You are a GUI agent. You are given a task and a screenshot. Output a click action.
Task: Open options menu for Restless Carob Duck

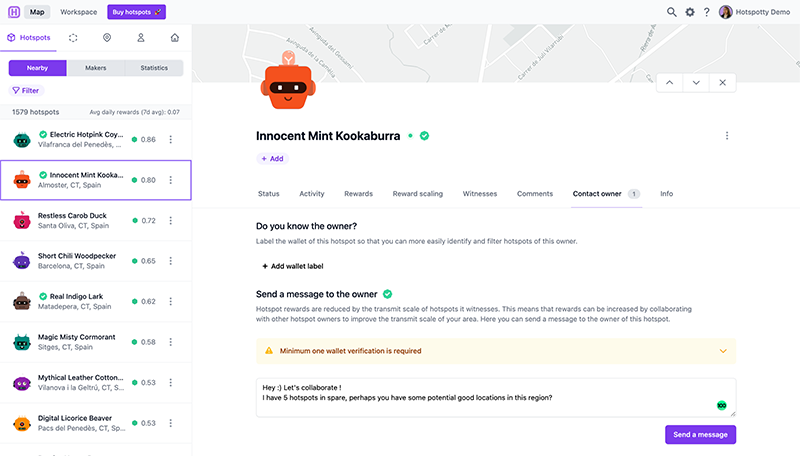[170, 220]
